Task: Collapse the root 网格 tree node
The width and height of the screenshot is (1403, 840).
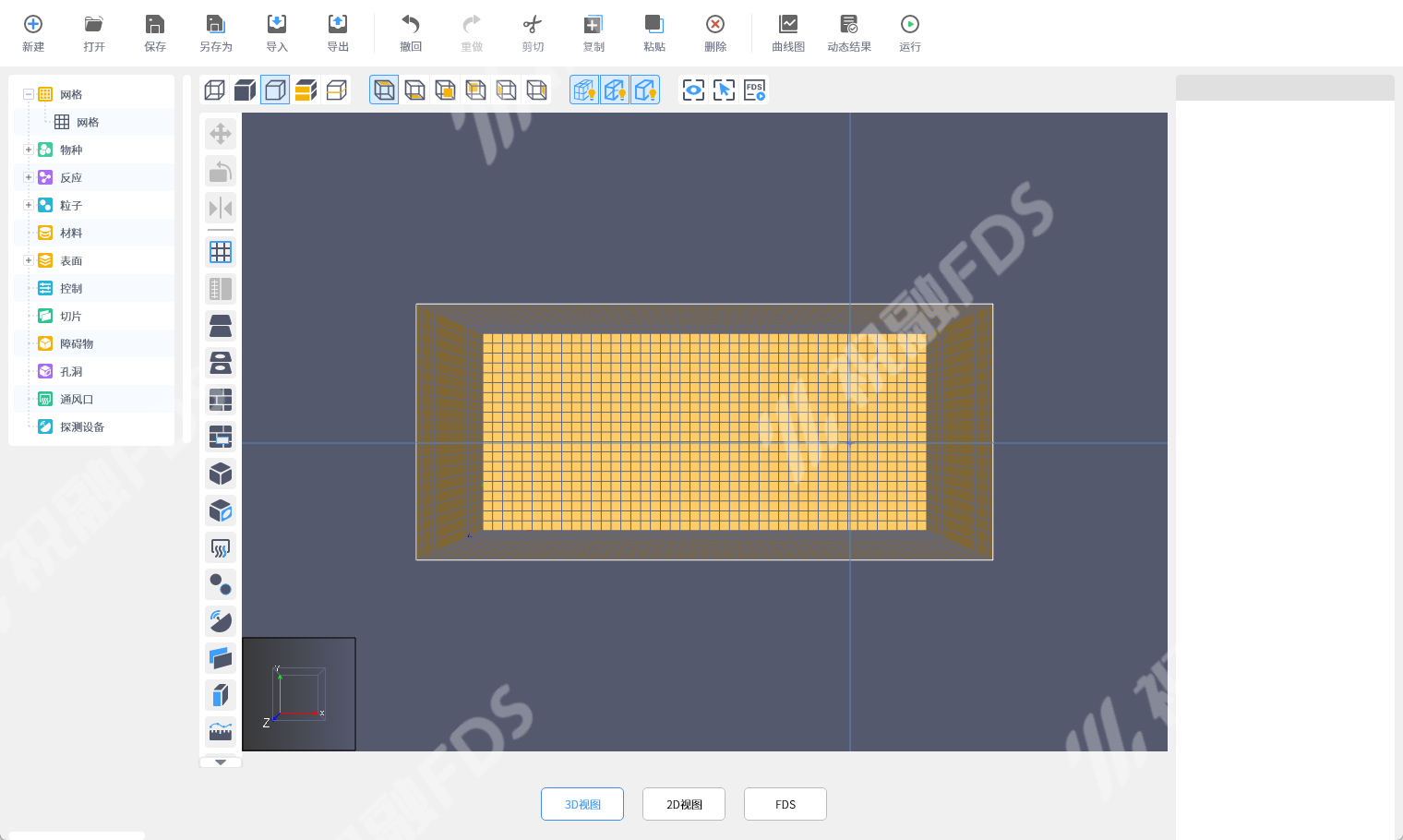Action: (x=29, y=94)
